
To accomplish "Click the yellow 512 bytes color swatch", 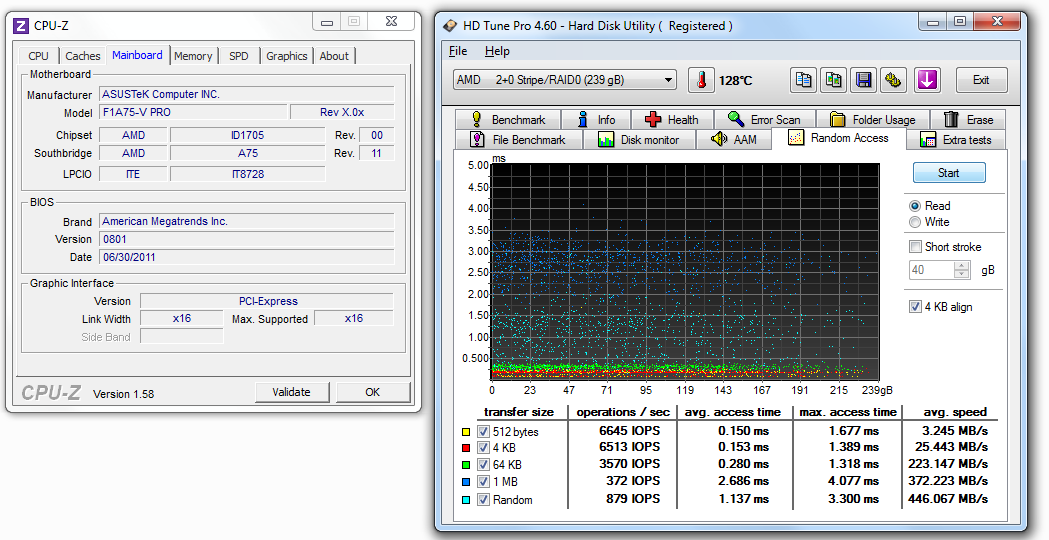I will pos(466,432).
